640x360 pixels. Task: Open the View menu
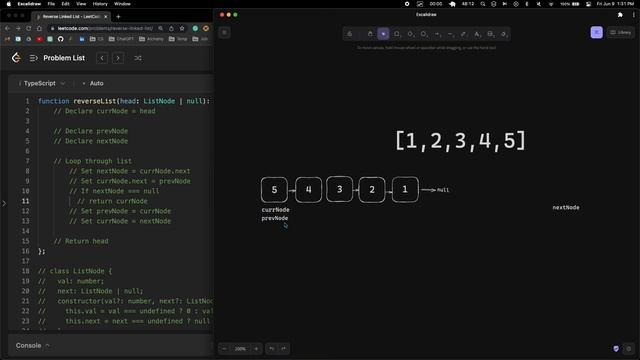[x=81, y=4]
